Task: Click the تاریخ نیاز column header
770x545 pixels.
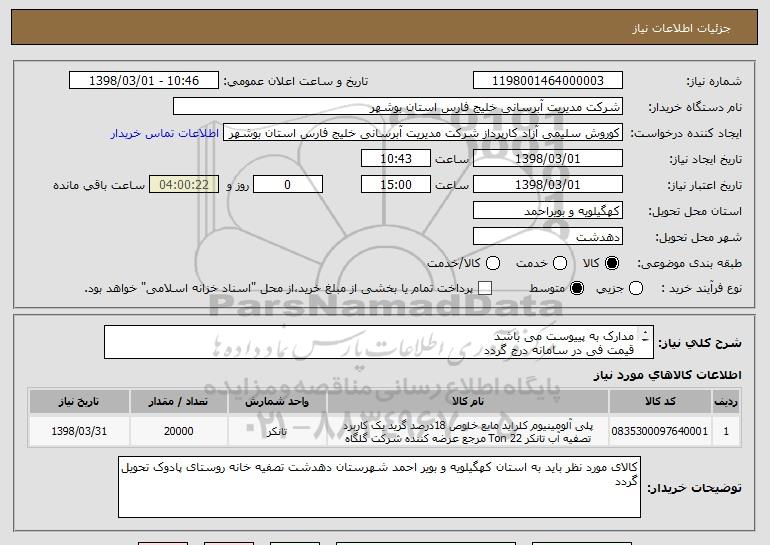Action: (79, 402)
